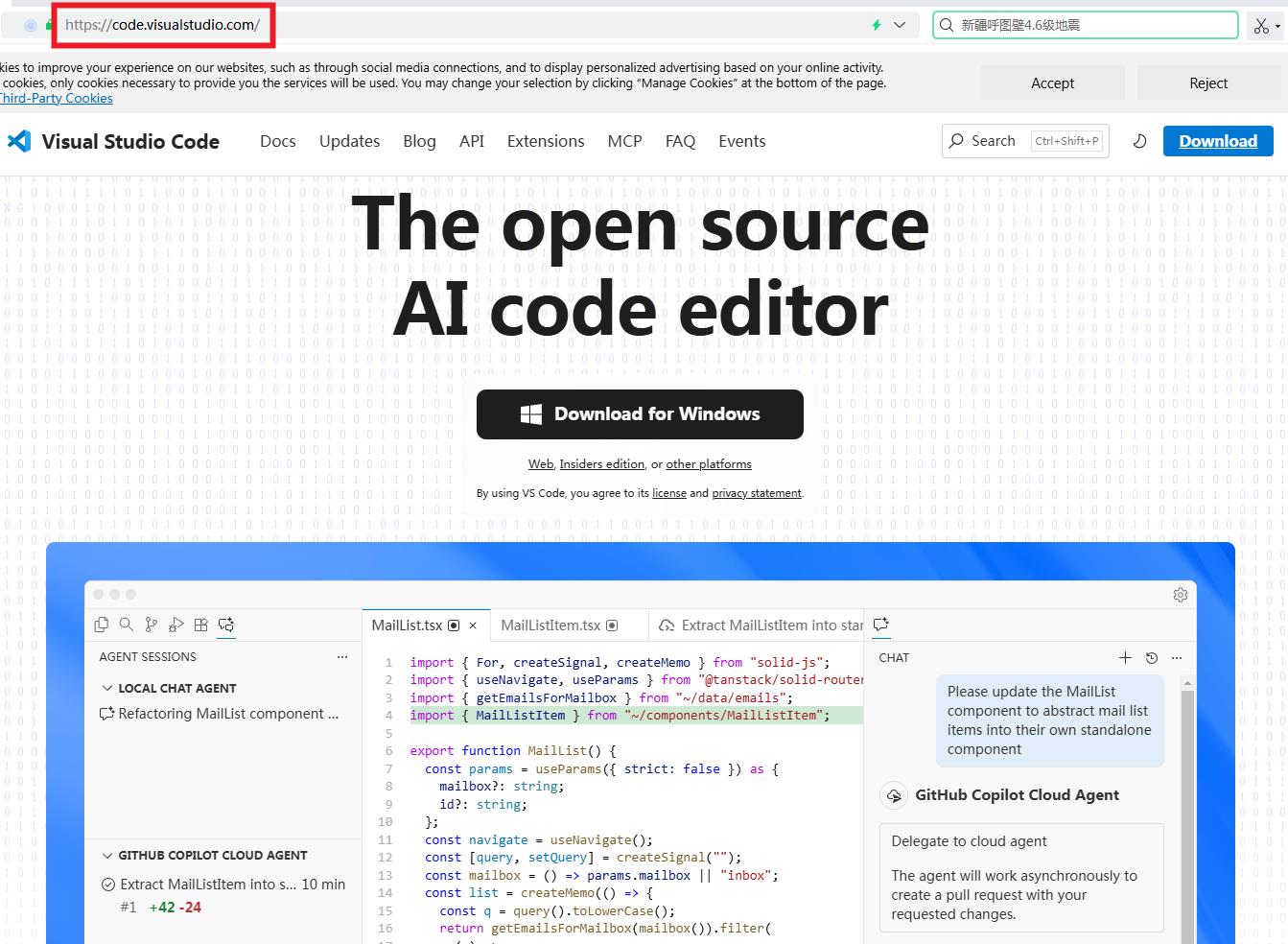Click the magnifier icon in the site Search box

pyautogui.click(x=956, y=141)
